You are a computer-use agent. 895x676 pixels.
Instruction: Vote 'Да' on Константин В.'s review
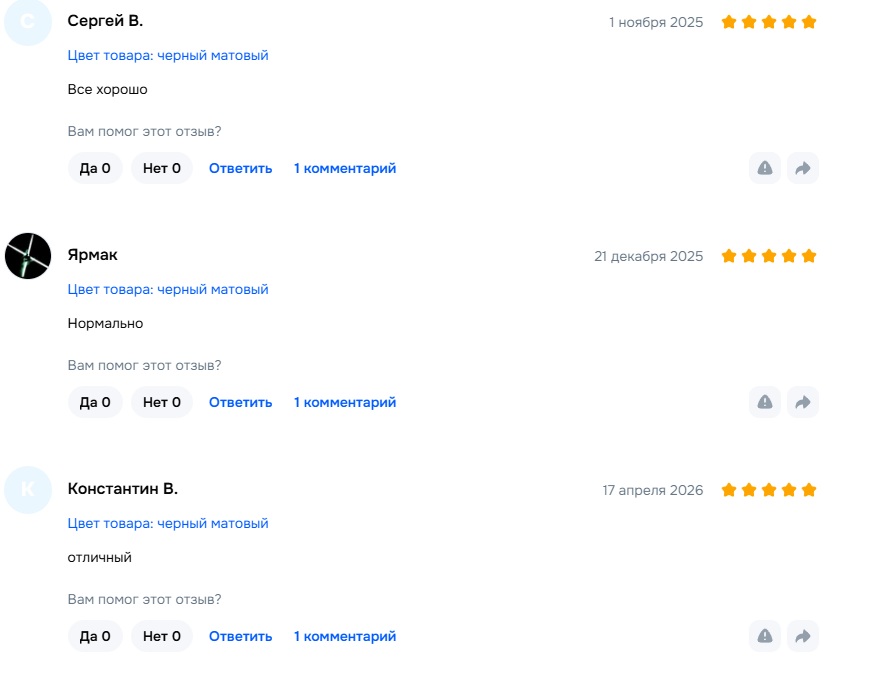coord(95,636)
